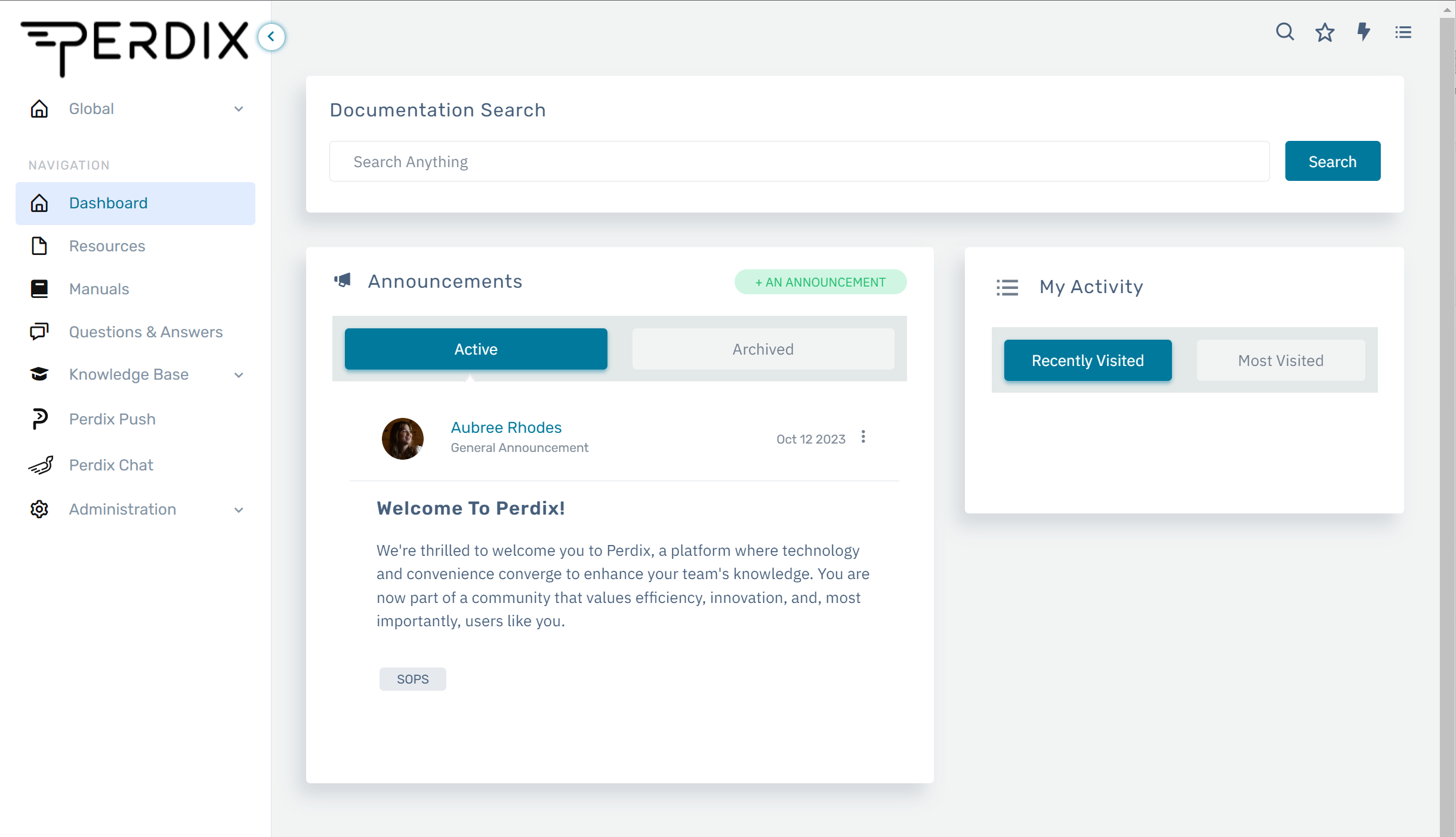Viewport: 1456px width, 837px height.
Task: Click the My Activity list icon
Action: point(1007,288)
